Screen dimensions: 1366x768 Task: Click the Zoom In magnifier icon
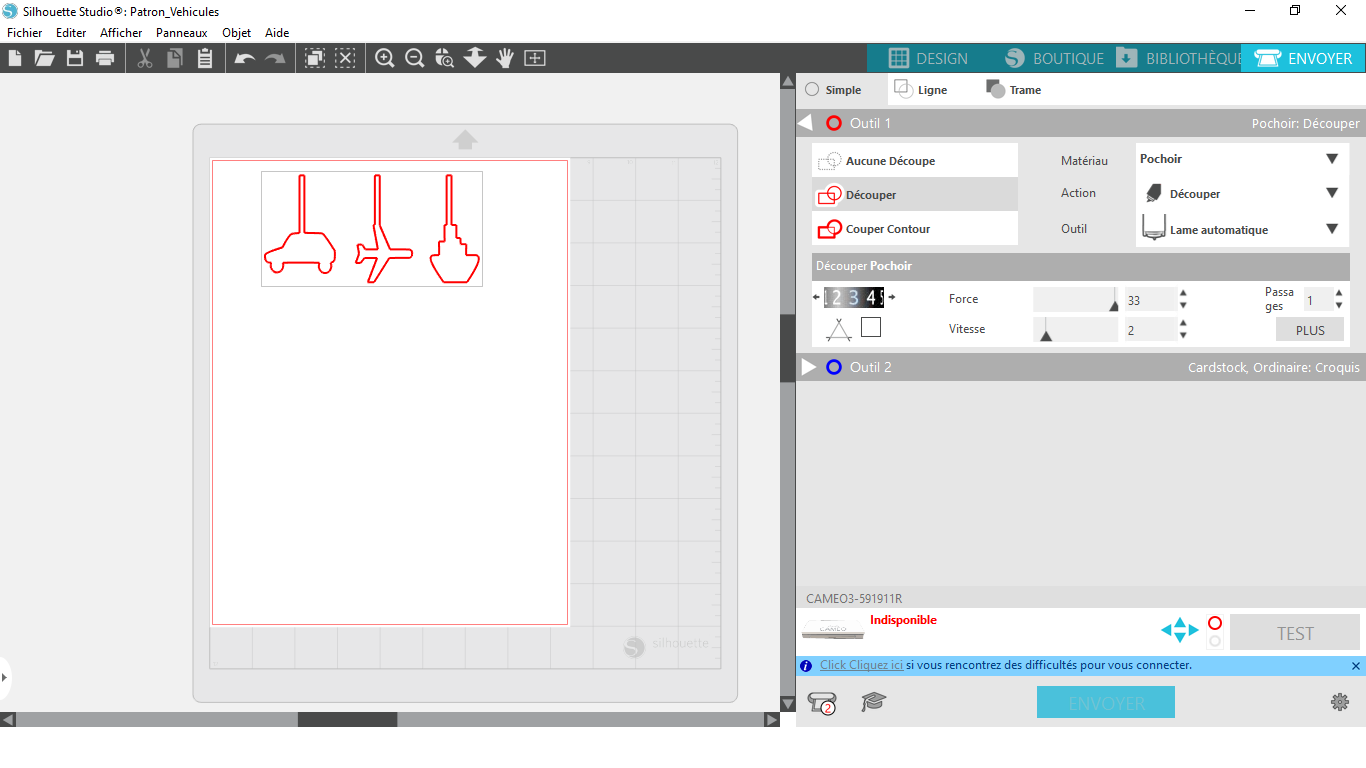pyautogui.click(x=384, y=58)
